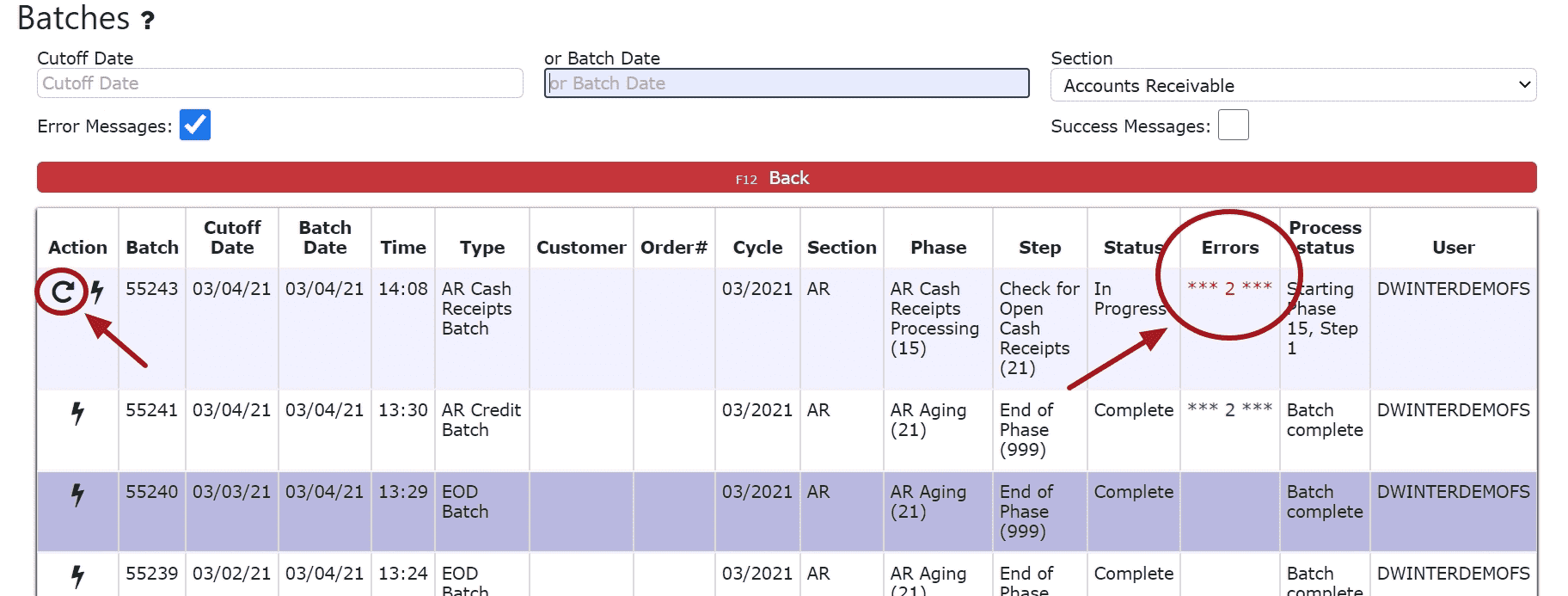Click Complete status for batch 55241
The width and height of the screenshot is (1568, 596).
coord(1134,410)
